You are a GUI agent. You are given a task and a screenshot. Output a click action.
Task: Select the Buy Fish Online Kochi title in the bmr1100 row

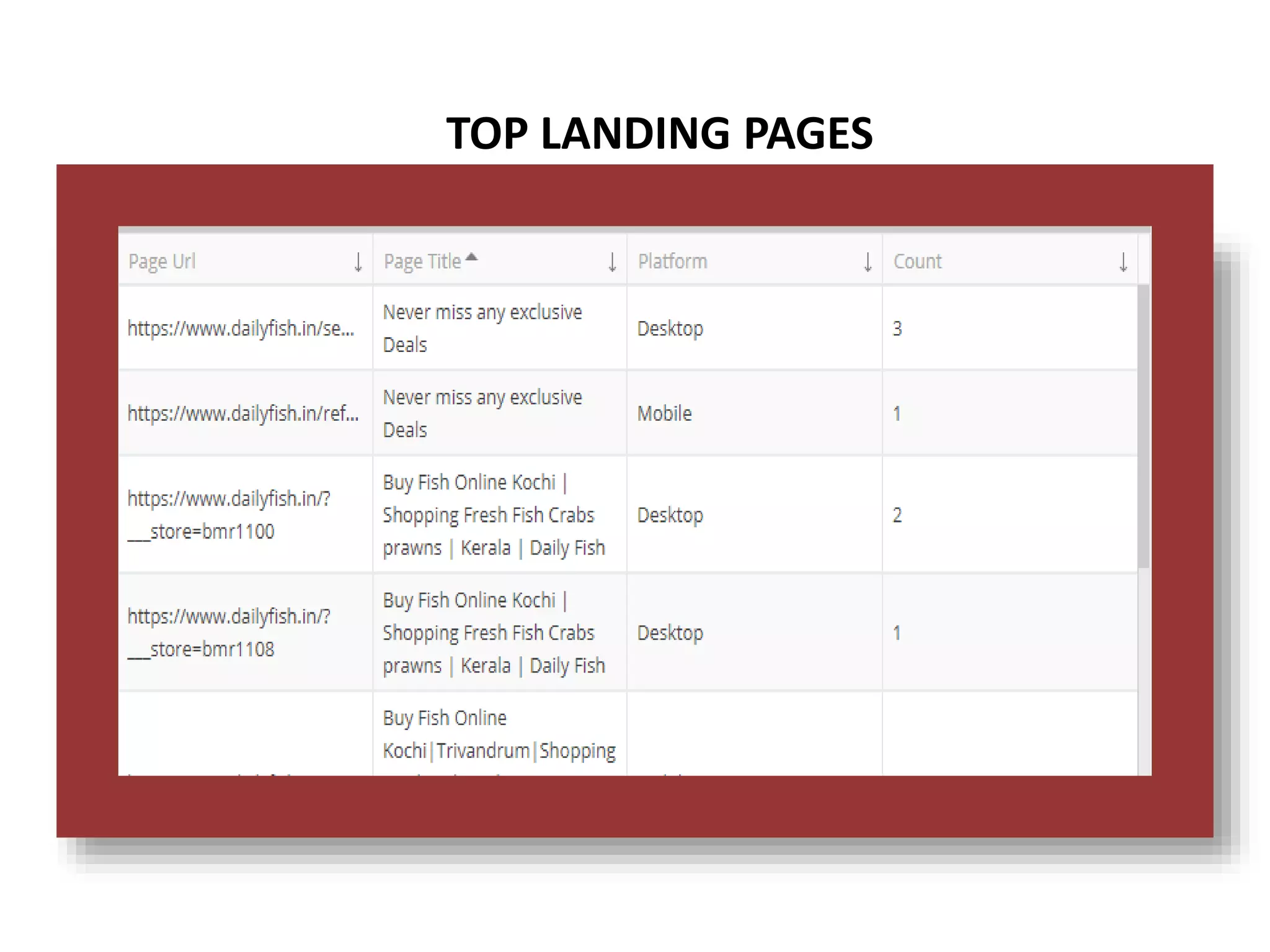click(494, 514)
